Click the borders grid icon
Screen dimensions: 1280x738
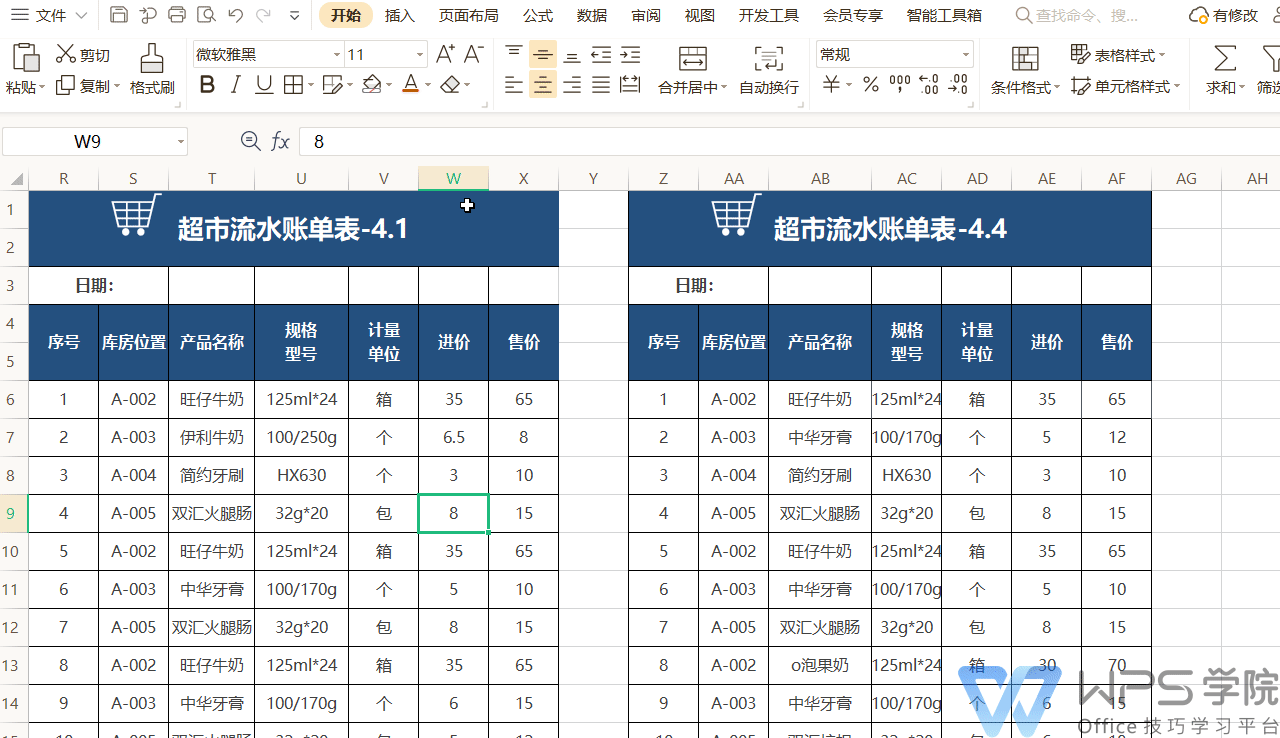pyautogui.click(x=293, y=85)
